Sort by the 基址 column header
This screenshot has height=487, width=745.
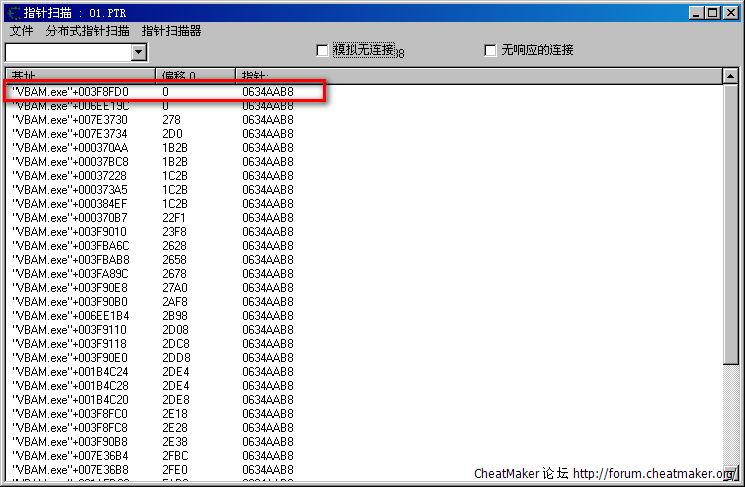(x=80, y=76)
